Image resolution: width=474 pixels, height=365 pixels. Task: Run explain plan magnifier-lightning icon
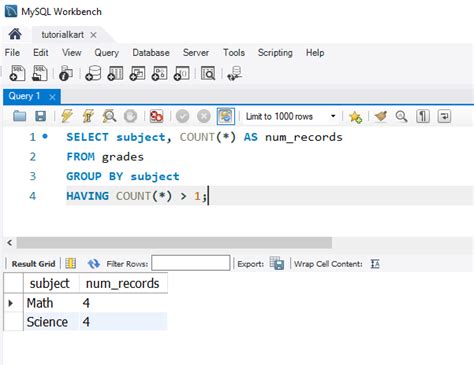point(109,116)
